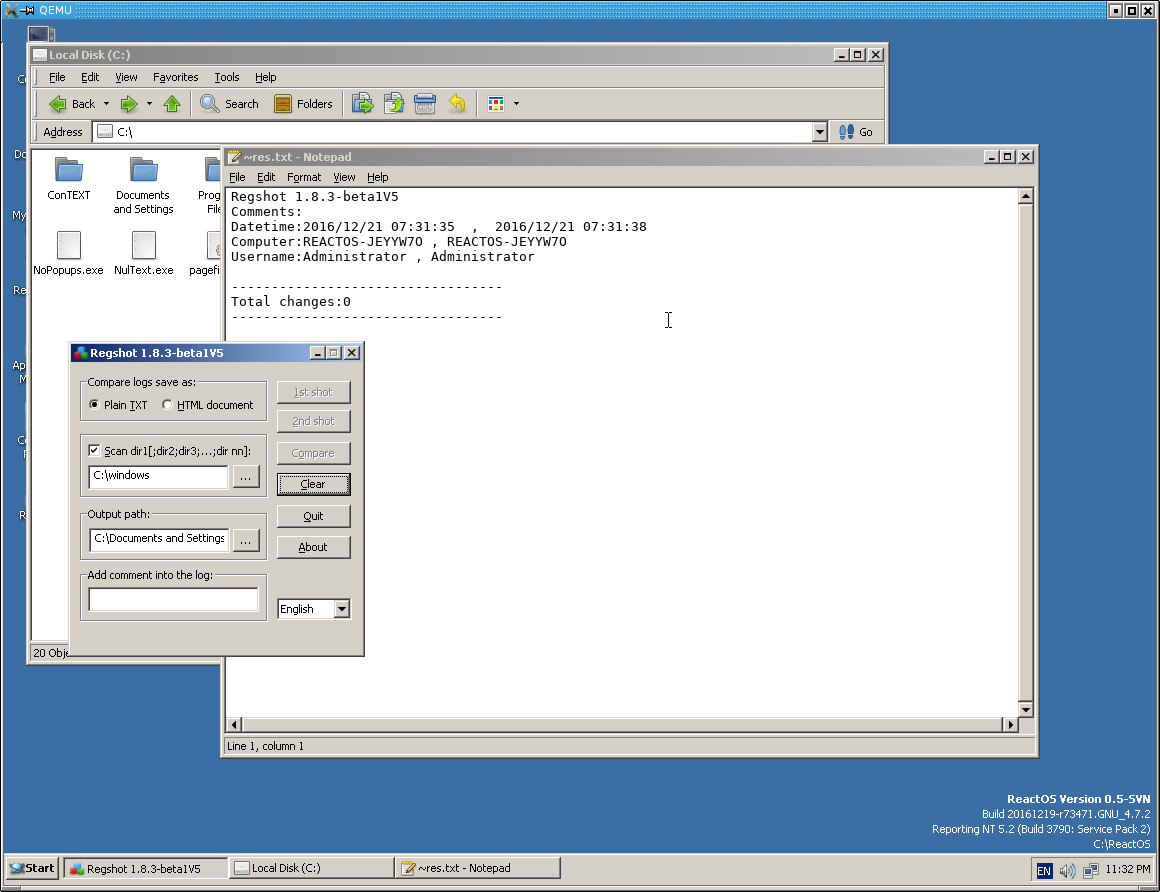This screenshot has width=1160, height=892.
Task: Click the Regshot title bar icon
Action: [81, 353]
